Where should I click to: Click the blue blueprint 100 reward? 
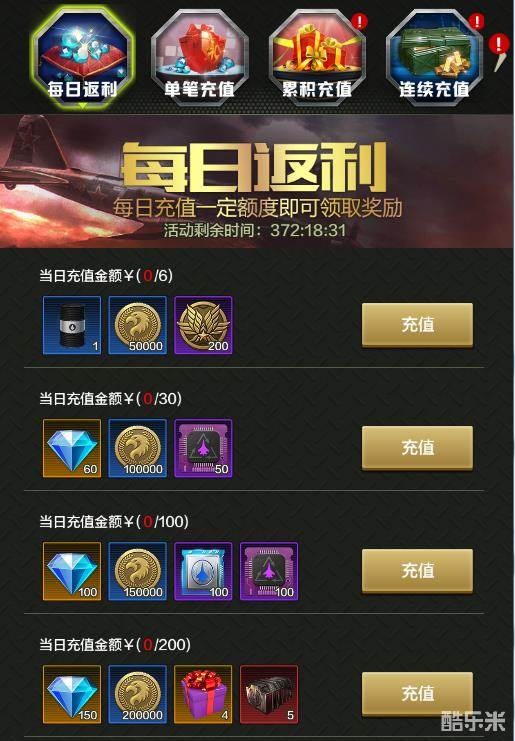coord(203,571)
